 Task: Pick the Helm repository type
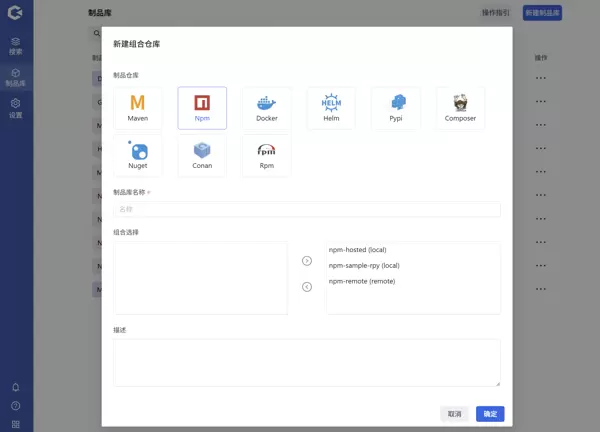331,107
